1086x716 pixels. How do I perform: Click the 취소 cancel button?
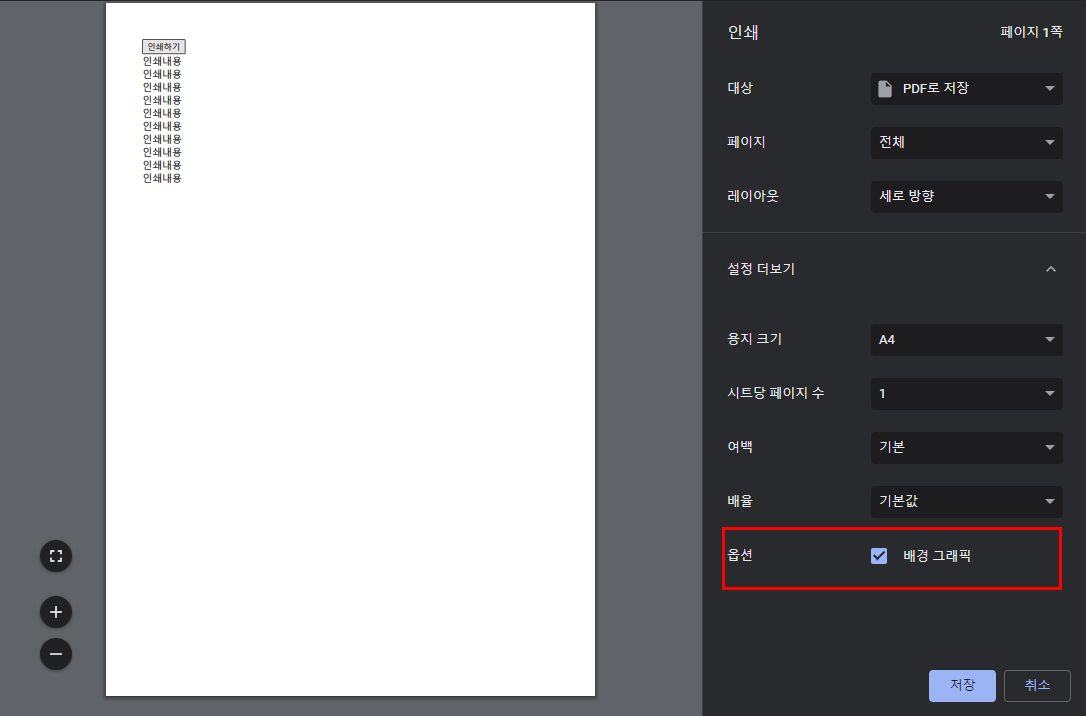1037,686
